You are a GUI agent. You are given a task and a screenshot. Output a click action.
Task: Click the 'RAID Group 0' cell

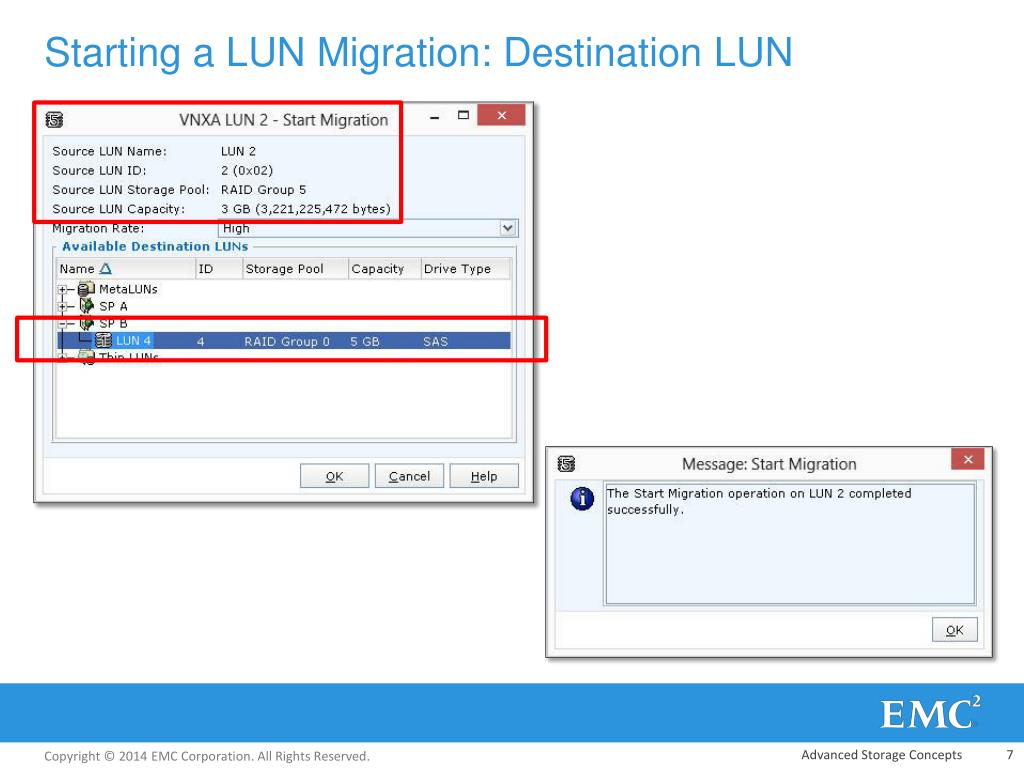click(287, 342)
